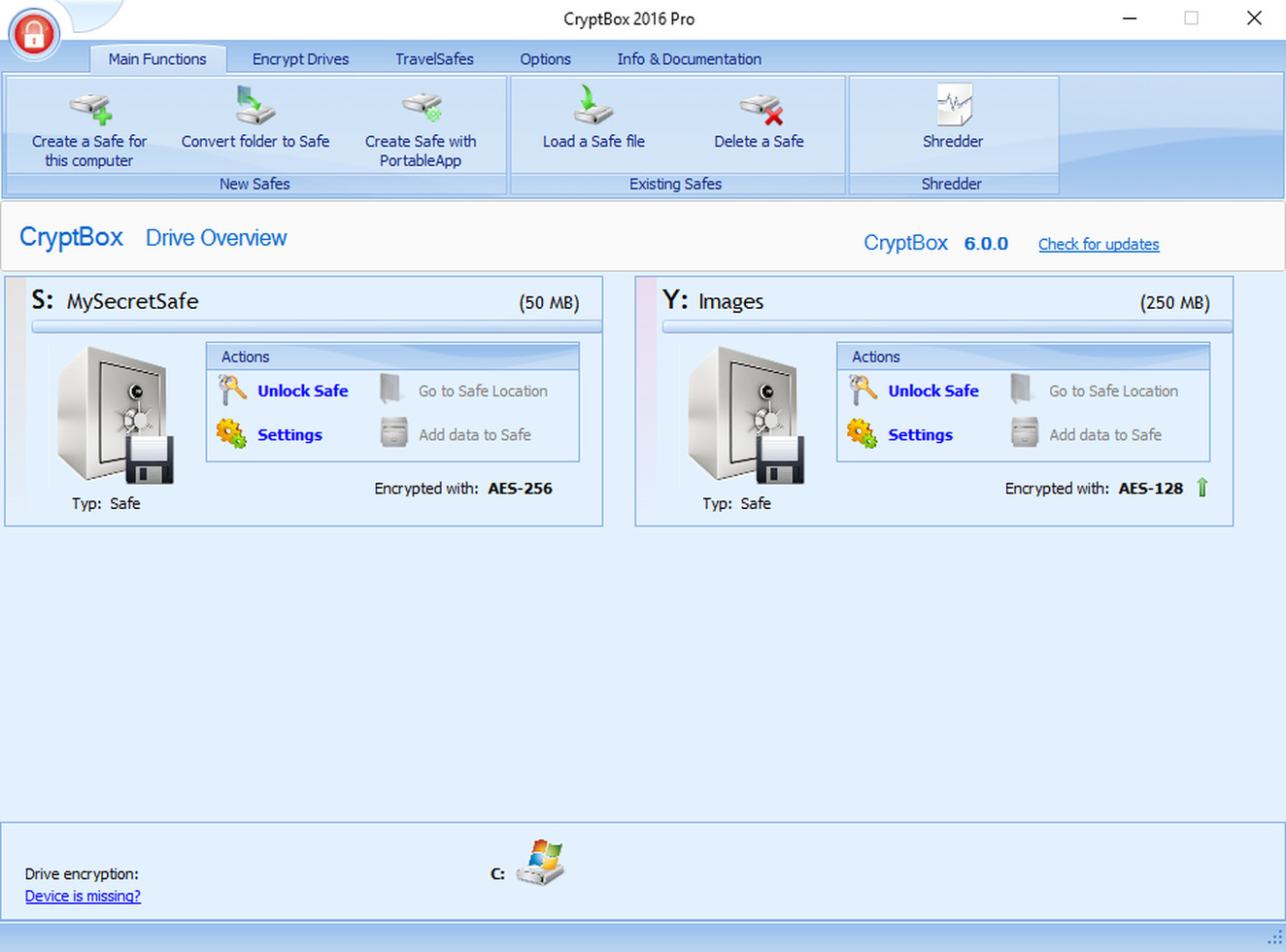Click Add data icon for MySecretSafe
The image size is (1286, 952).
(393, 432)
